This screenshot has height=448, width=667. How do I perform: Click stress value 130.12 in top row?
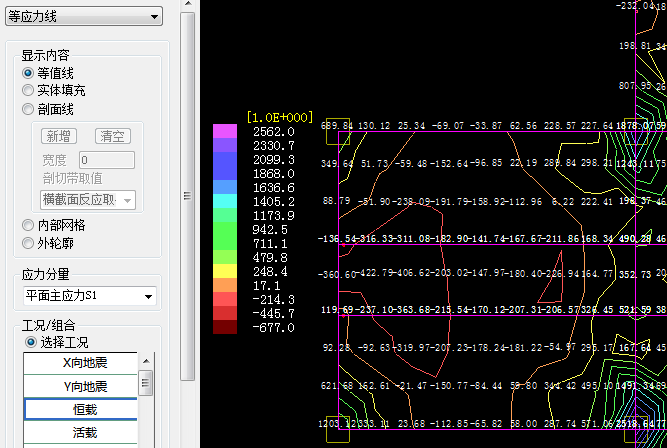pos(374,126)
